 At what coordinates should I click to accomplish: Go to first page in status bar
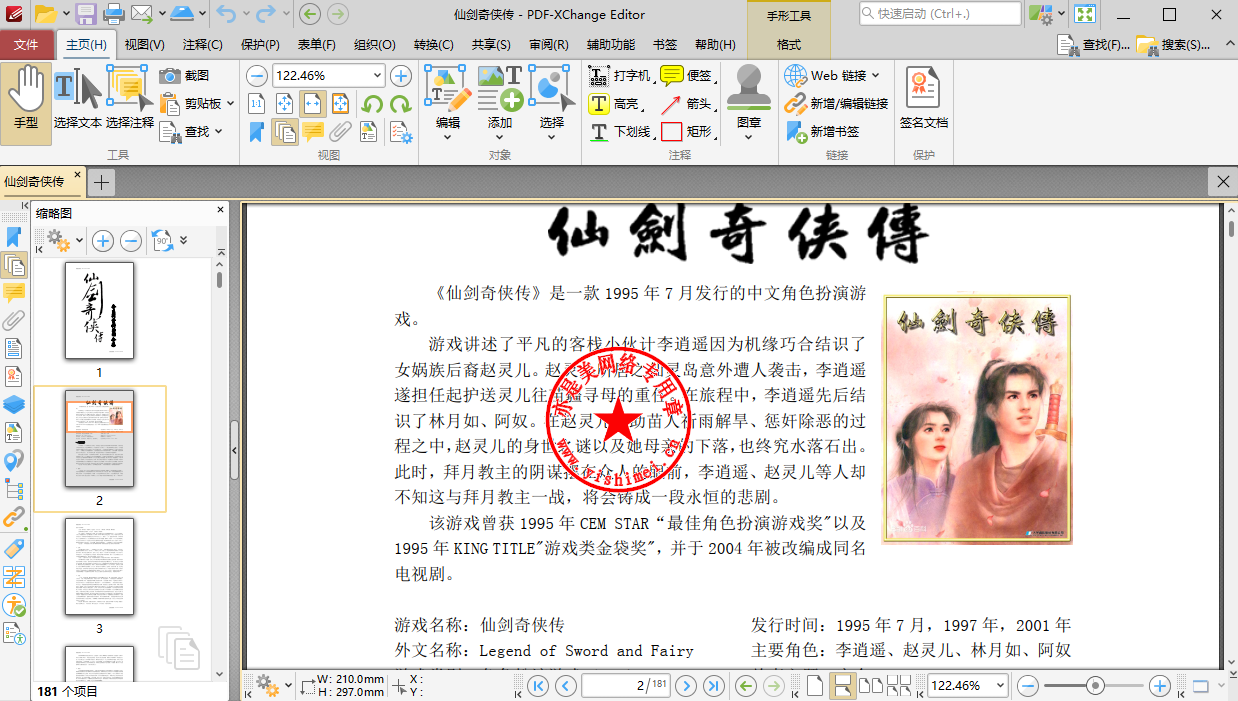(538, 686)
